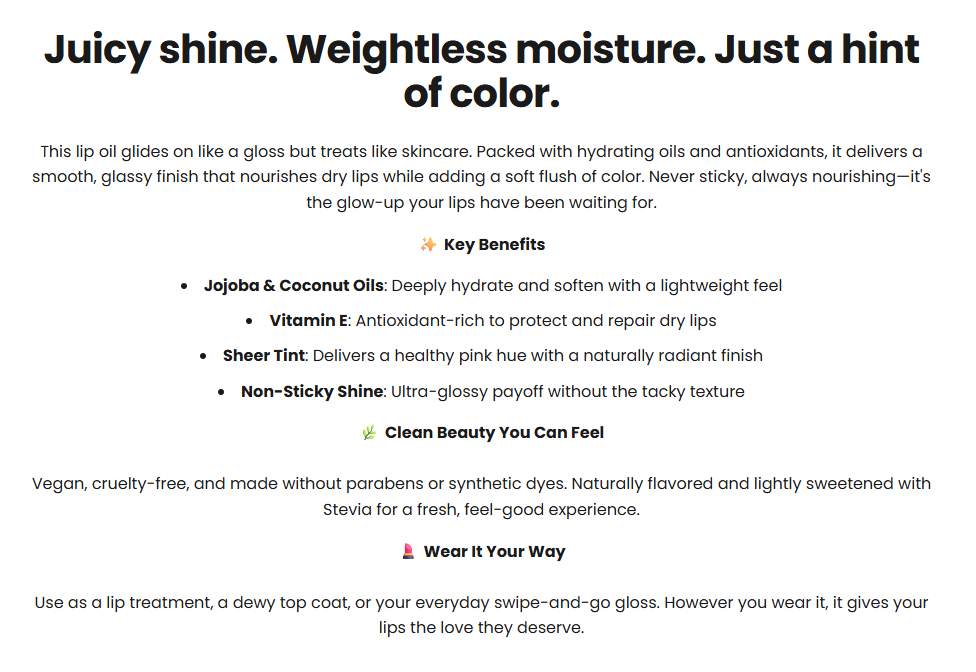Click the sparkles emoji beside Key Benefits

(x=428, y=245)
